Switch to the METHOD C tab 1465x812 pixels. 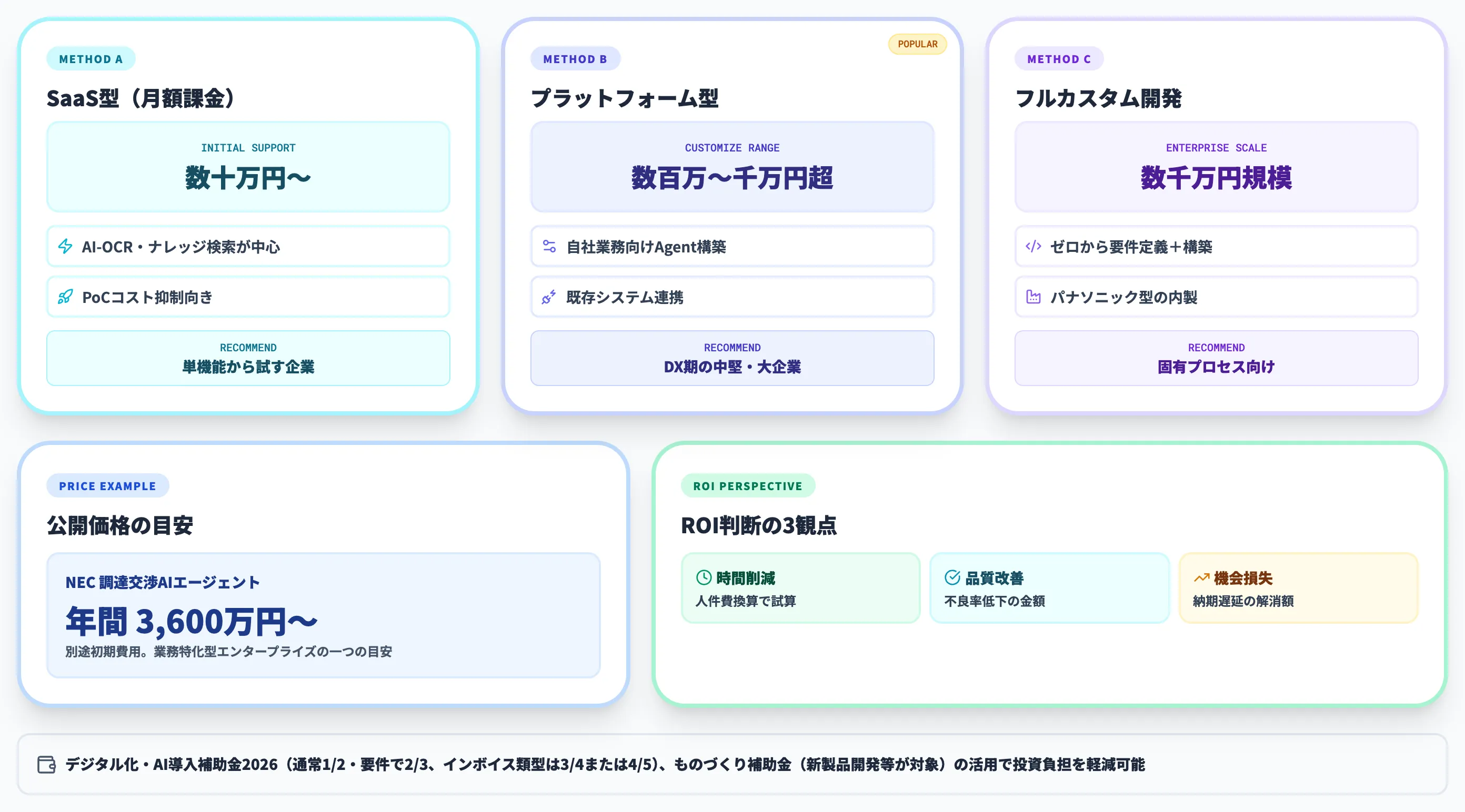[1058, 58]
